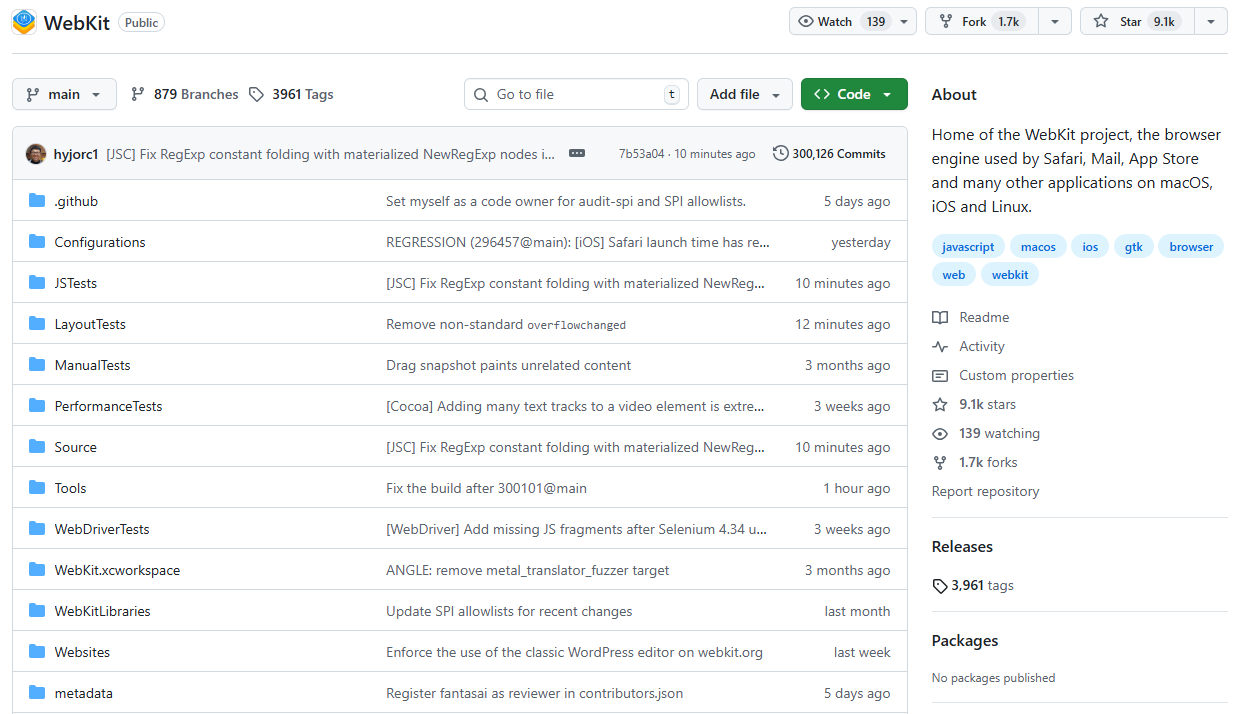The image size is (1236, 714).
Task: Click the book icon next to Readme
Action: click(x=940, y=317)
